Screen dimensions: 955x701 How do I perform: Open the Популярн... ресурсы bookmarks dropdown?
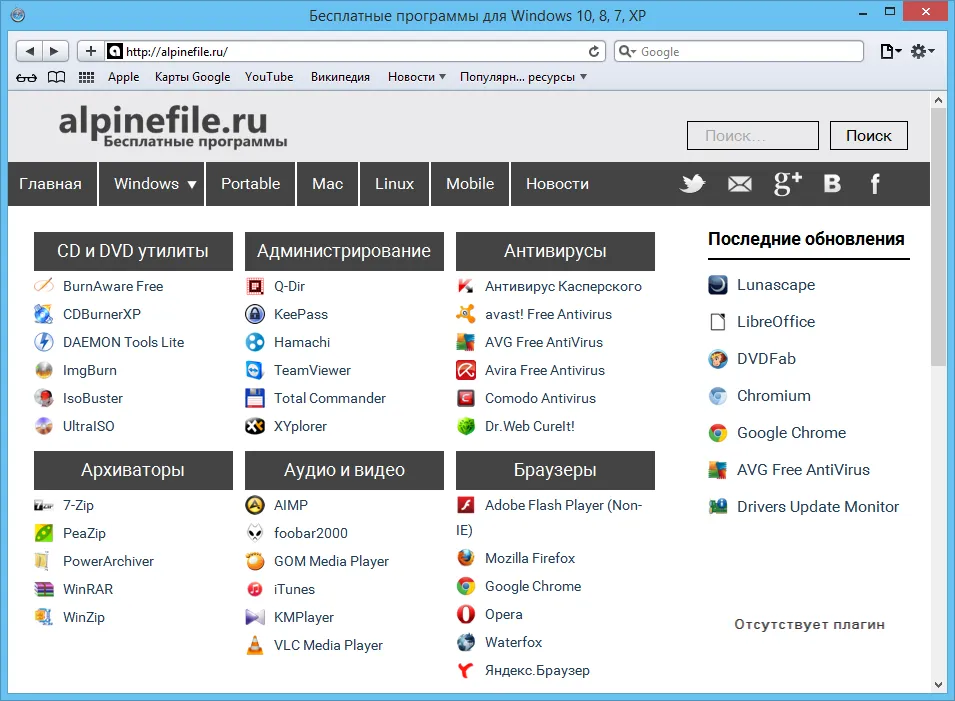pos(523,77)
